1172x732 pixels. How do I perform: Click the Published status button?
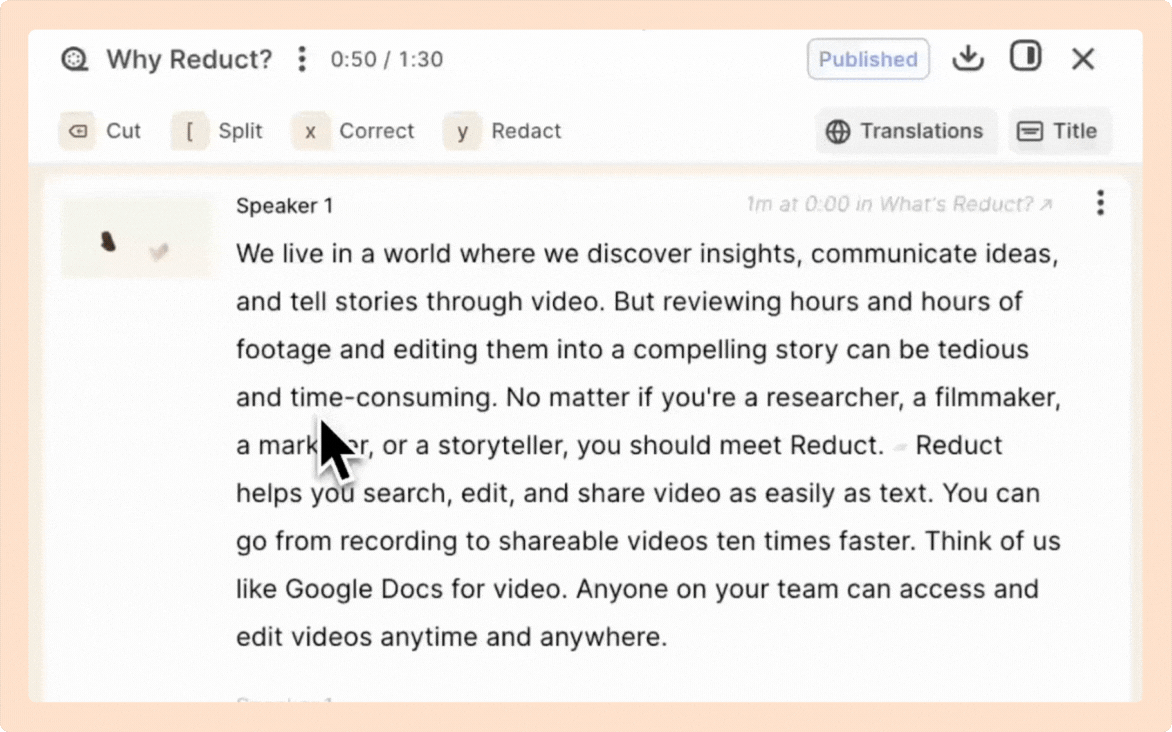click(x=868, y=59)
